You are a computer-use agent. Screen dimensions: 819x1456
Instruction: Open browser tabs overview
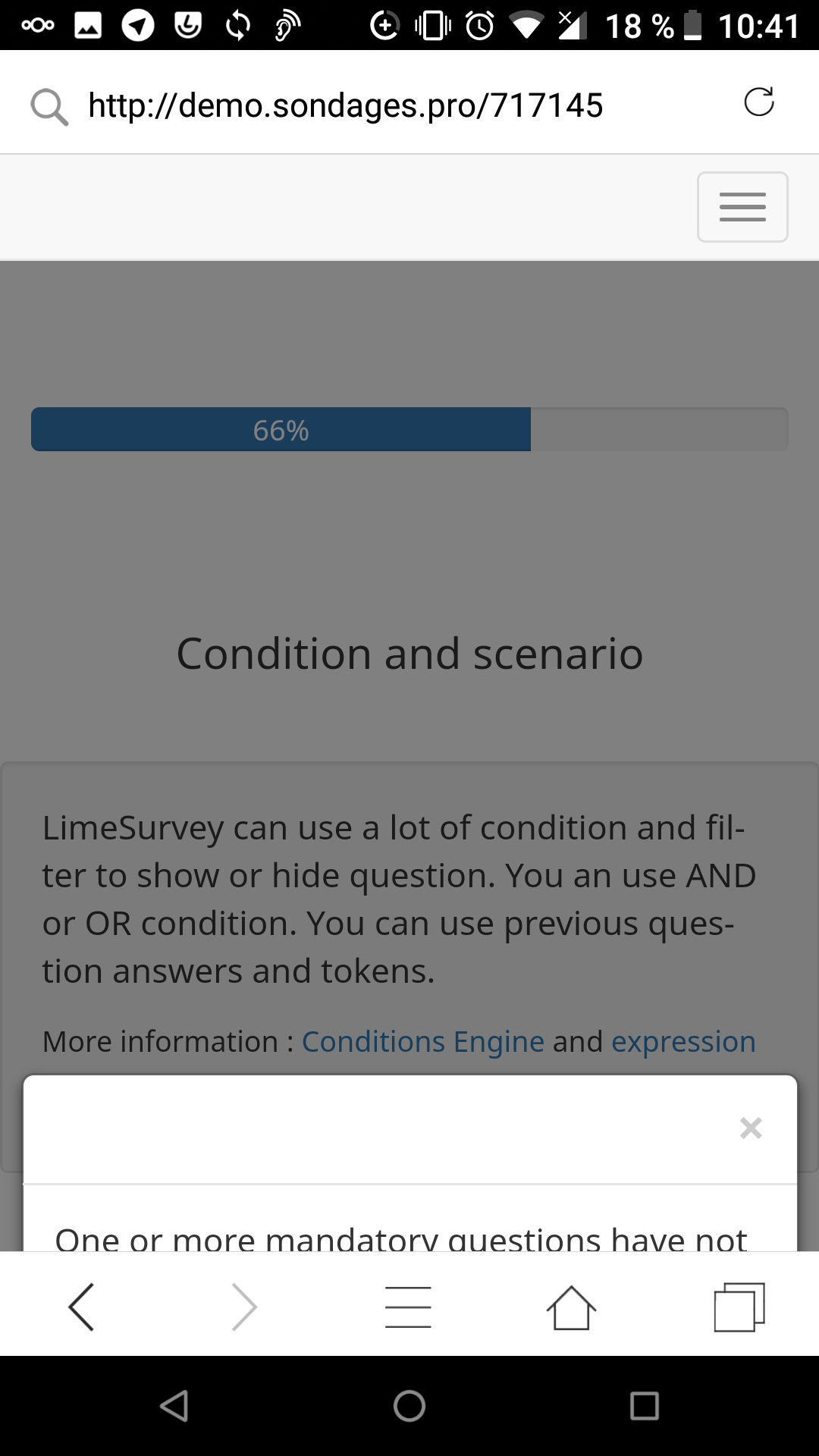(739, 1307)
